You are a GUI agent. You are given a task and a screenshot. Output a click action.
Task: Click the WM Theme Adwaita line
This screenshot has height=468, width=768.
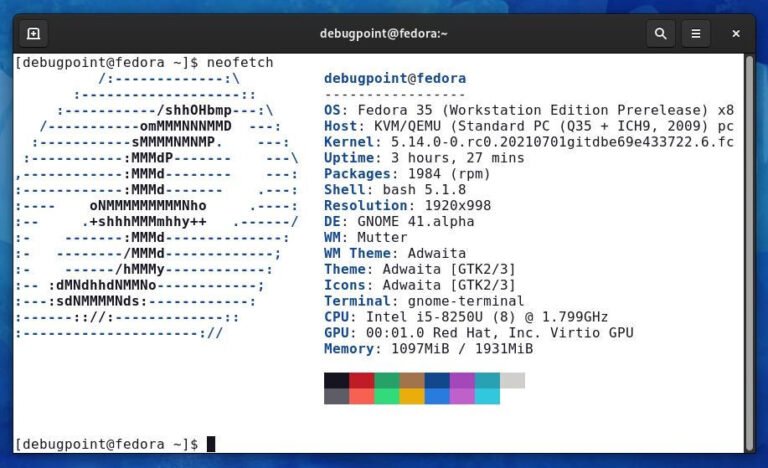click(x=395, y=253)
